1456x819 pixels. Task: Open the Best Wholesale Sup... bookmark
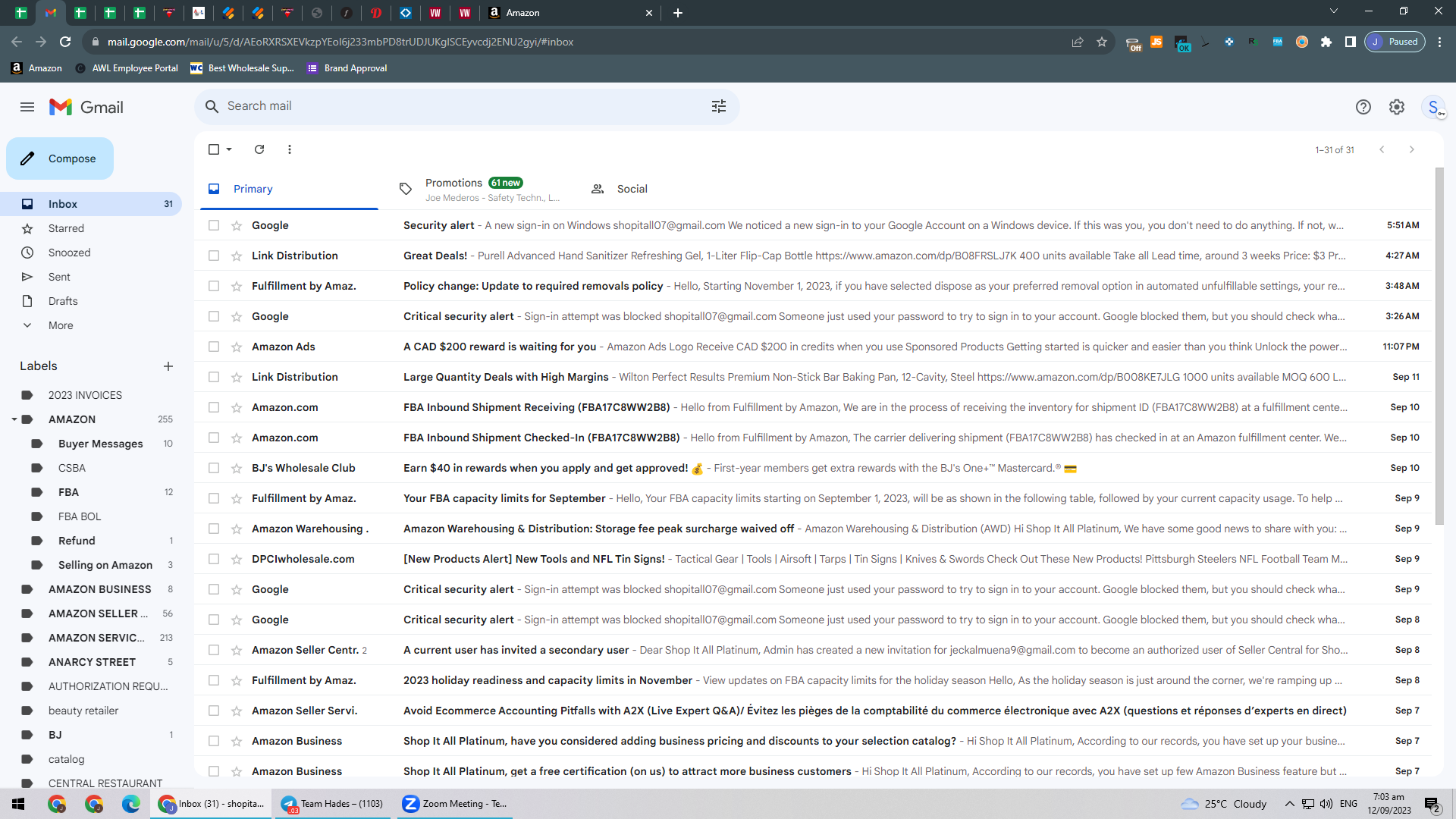(x=243, y=68)
